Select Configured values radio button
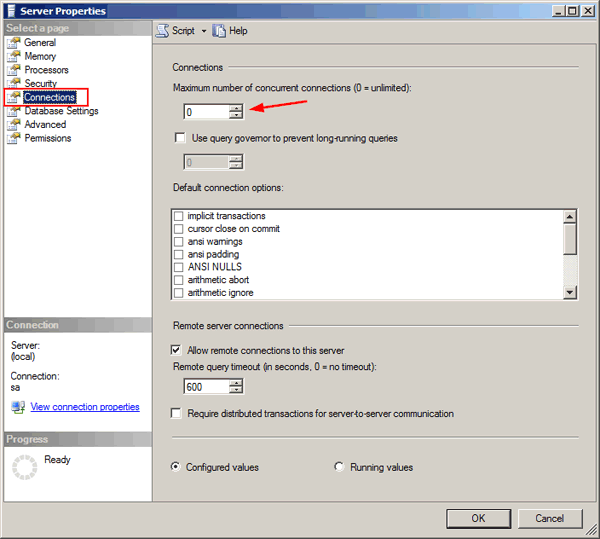The image size is (600, 539). (x=176, y=467)
